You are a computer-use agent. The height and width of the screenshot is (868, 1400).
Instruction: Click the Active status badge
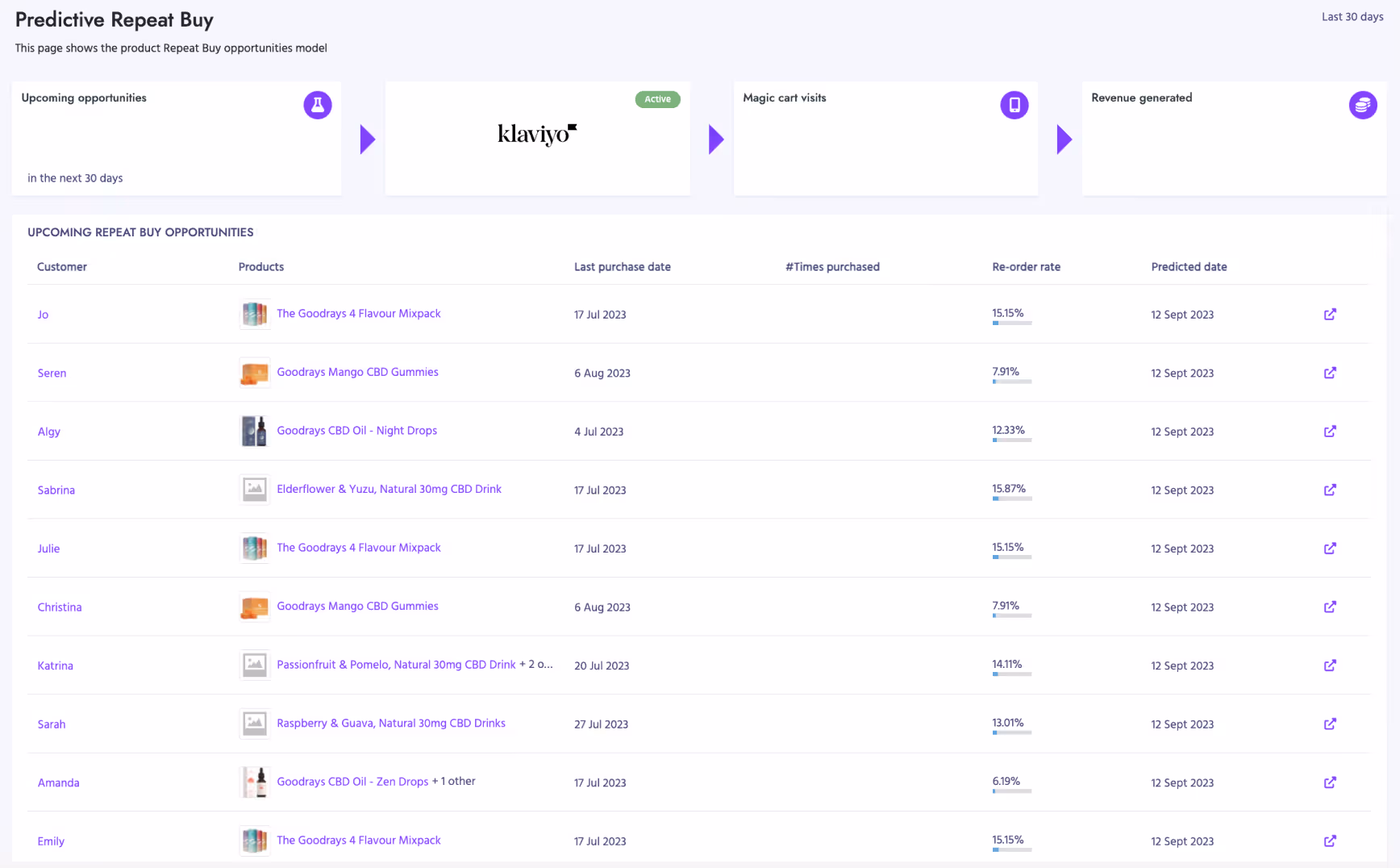[x=657, y=99]
